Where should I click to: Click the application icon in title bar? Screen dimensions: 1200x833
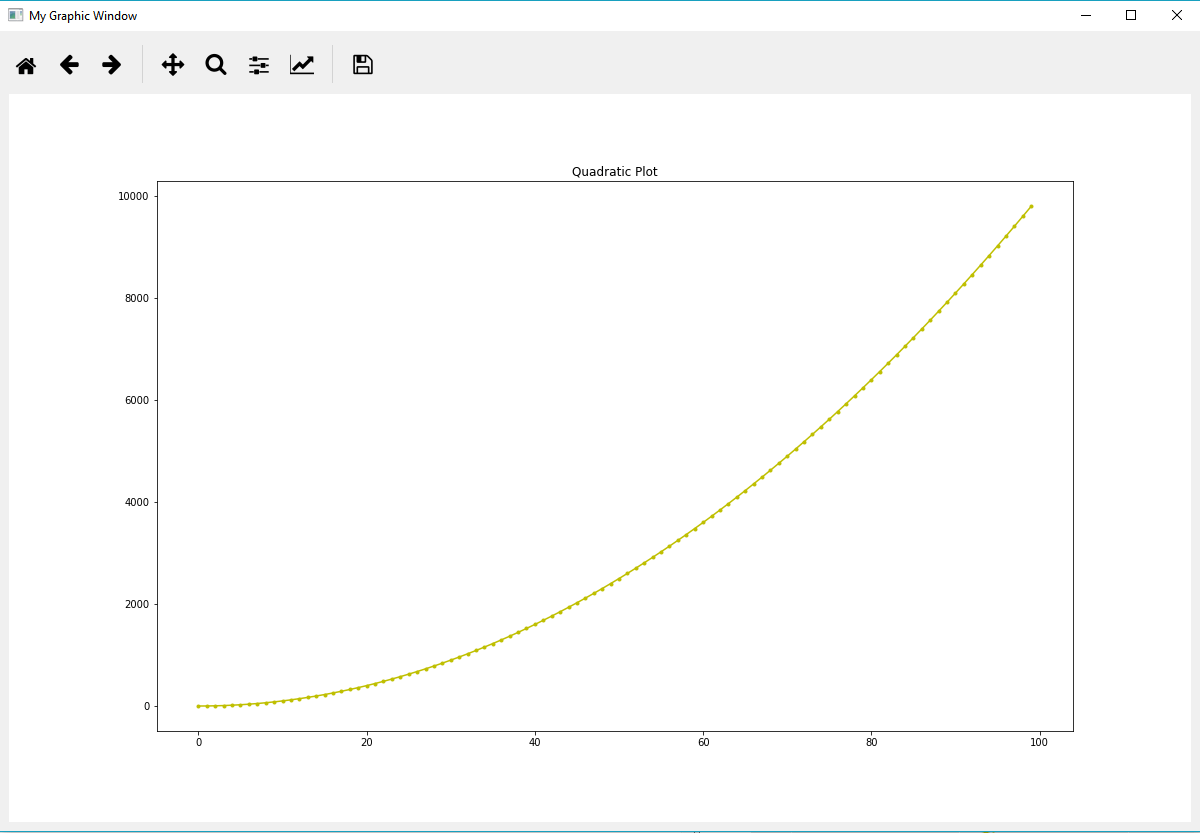(x=14, y=15)
